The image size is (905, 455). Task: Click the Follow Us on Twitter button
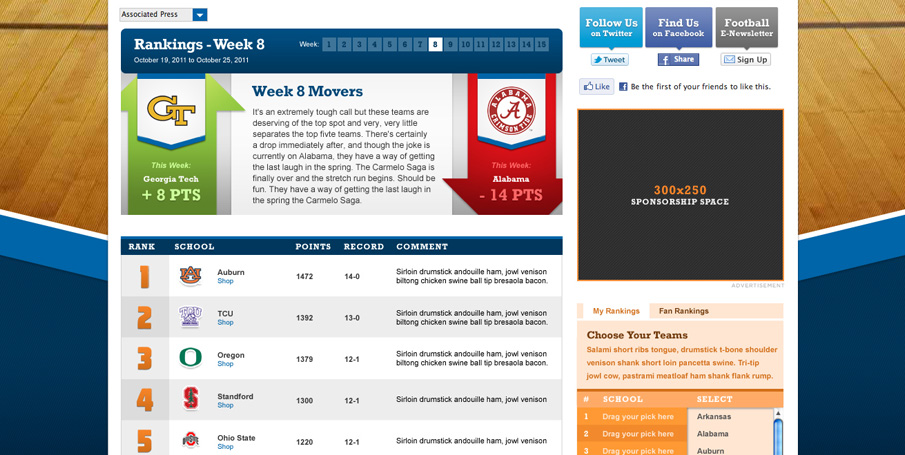[x=611, y=27]
